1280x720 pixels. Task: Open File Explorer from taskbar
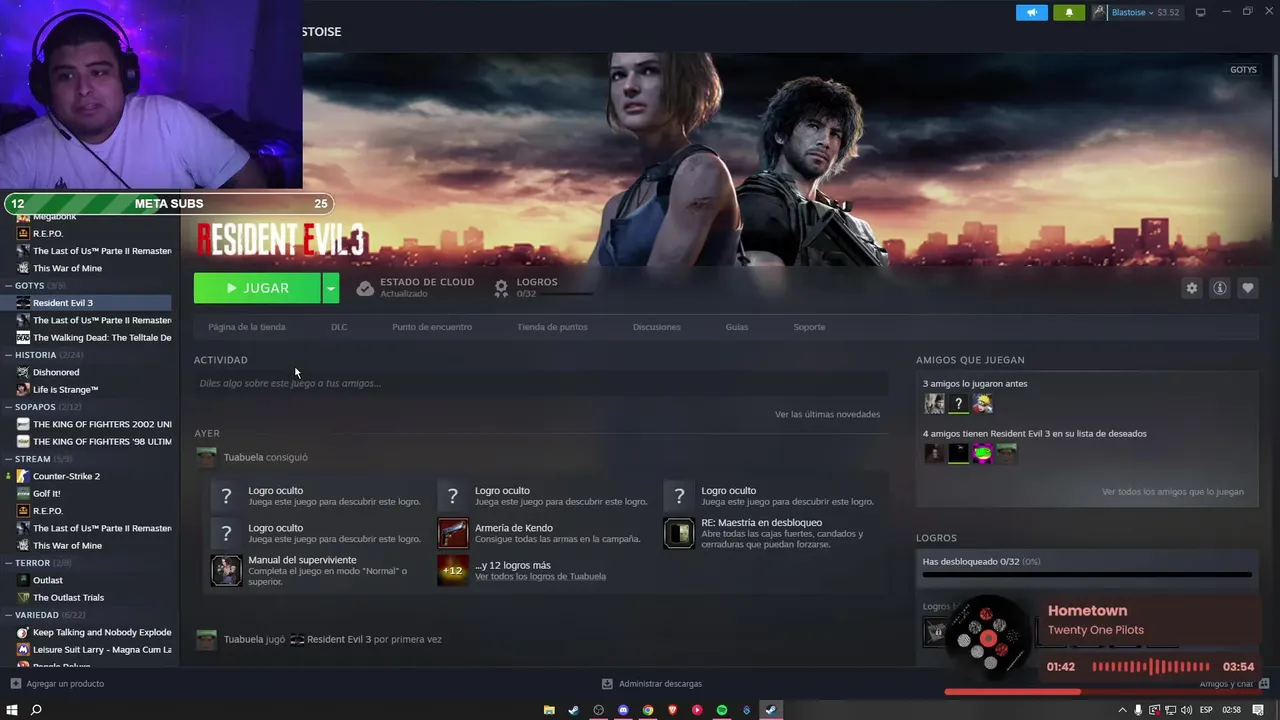pyautogui.click(x=549, y=710)
